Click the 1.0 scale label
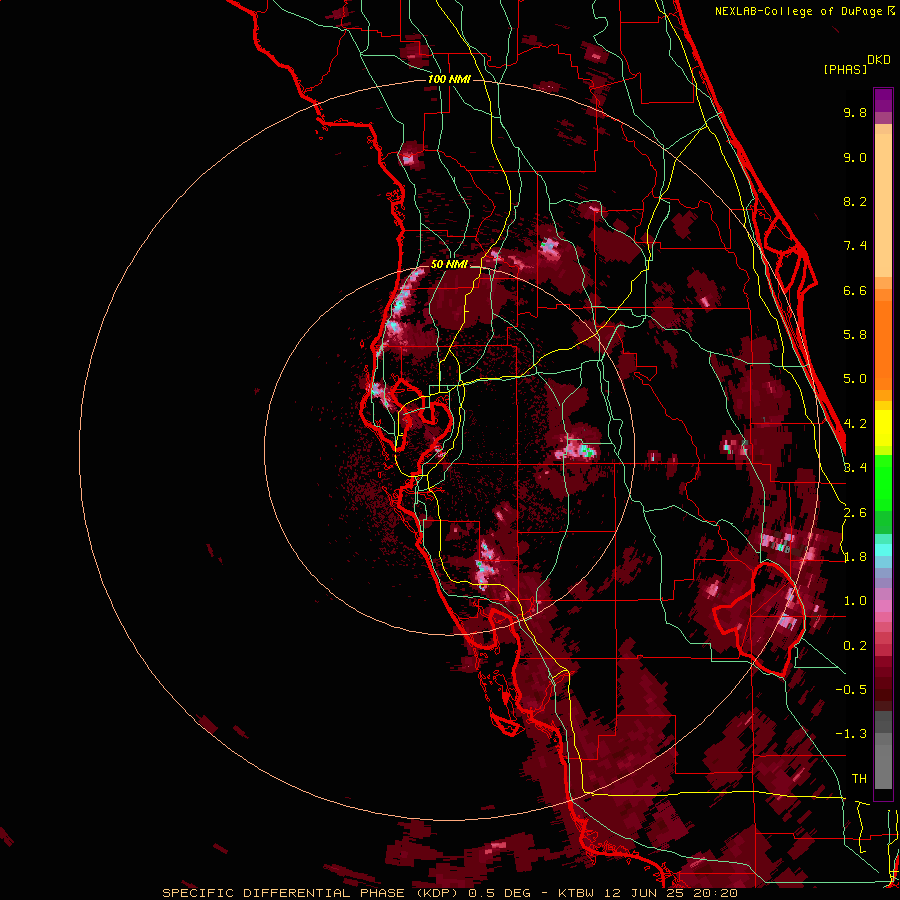 tap(855, 601)
